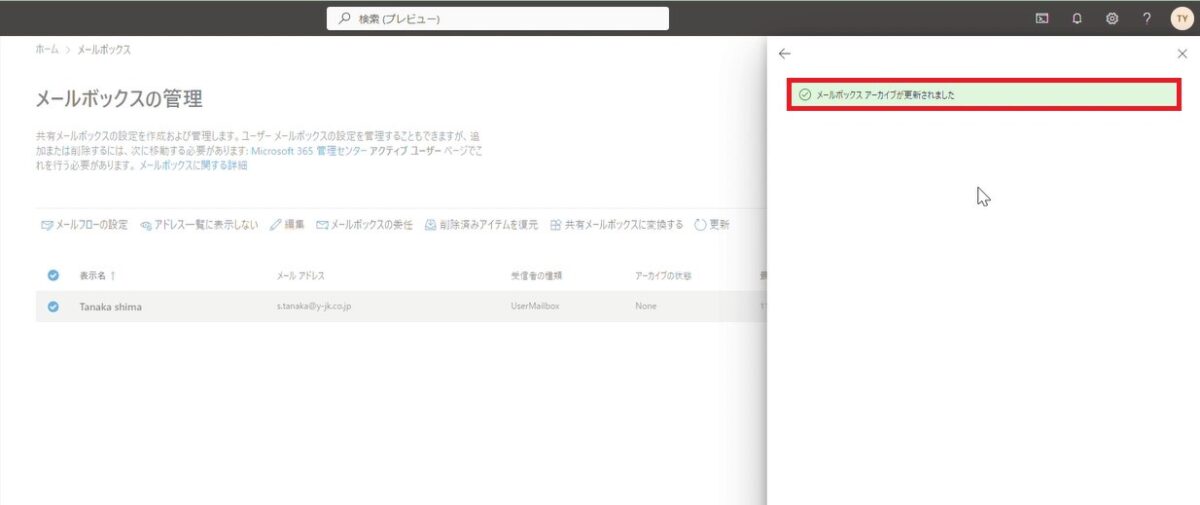Click アドレス一覧に表示しない toolbar item
The image size is (1200, 505).
[x=200, y=225]
